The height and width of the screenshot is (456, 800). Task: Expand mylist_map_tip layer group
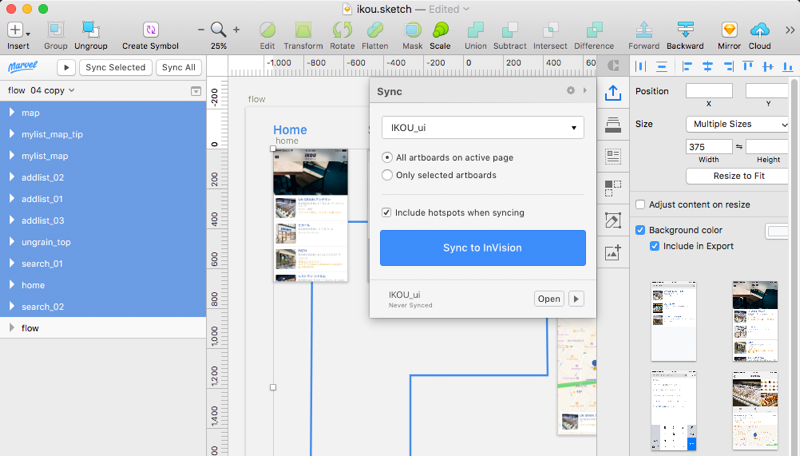[11, 134]
